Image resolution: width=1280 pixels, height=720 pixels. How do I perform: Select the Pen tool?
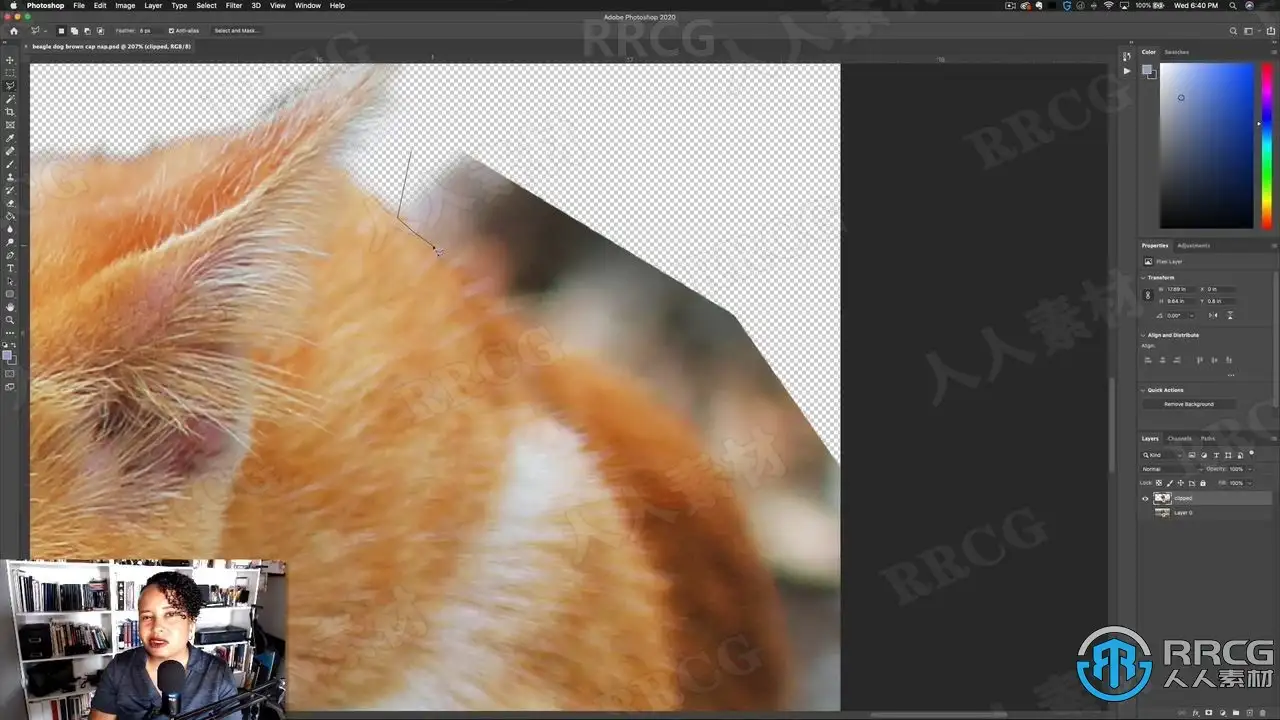[x=10, y=255]
